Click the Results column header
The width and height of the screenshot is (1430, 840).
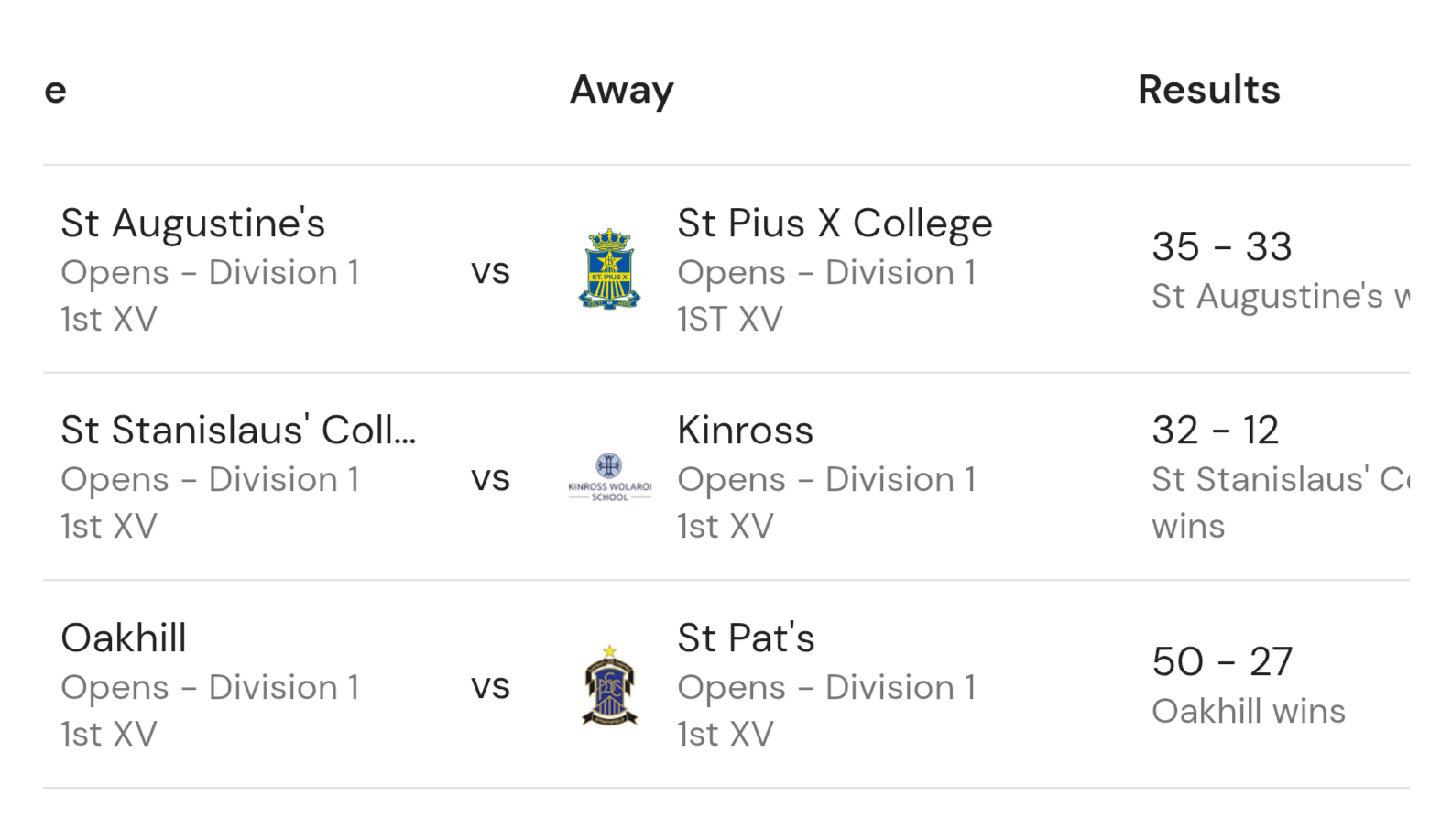pyautogui.click(x=1208, y=90)
